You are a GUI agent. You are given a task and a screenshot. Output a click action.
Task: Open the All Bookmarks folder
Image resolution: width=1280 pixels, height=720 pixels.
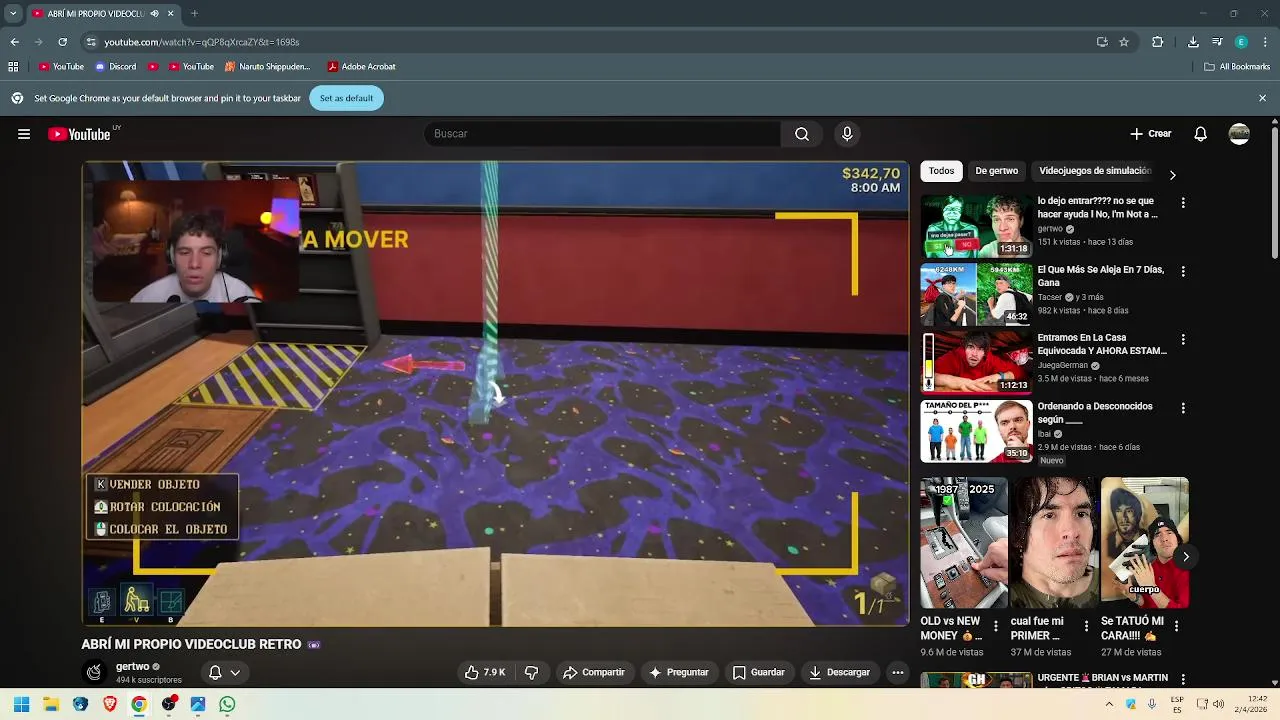(x=1237, y=67)
